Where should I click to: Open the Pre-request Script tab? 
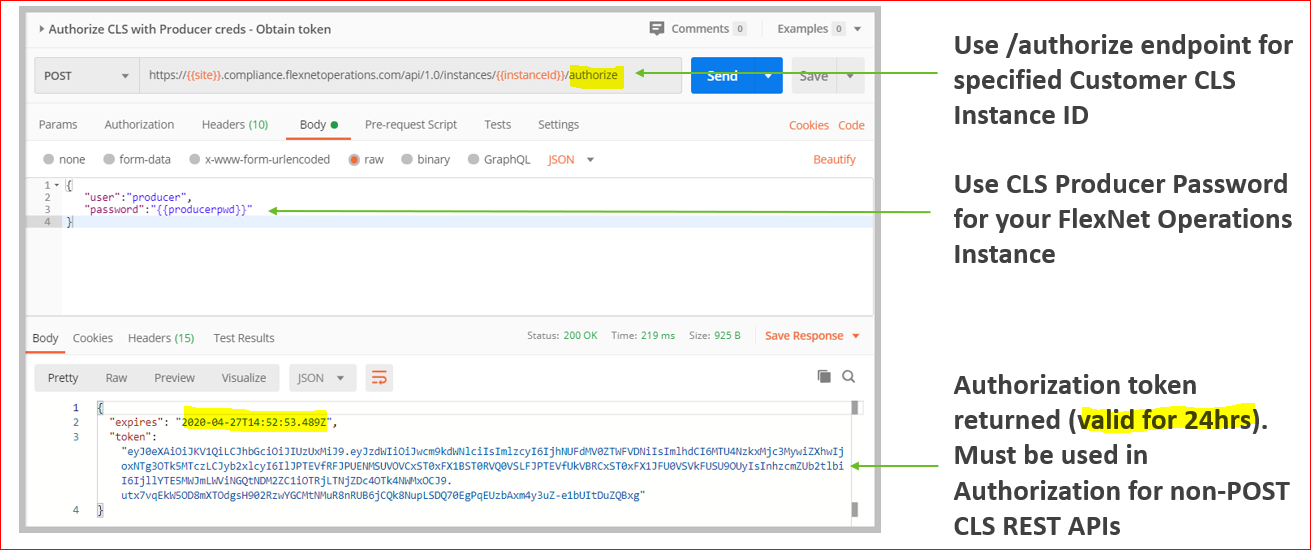click(411, 125)
